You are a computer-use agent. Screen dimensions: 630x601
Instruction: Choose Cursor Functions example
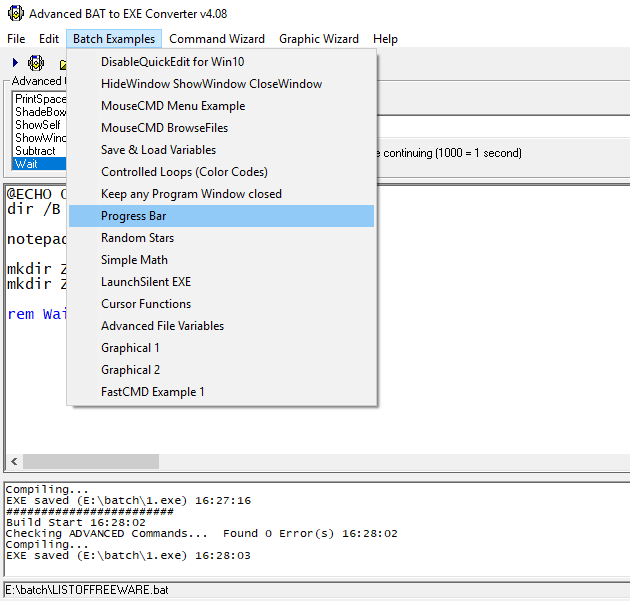coord(221,304)
